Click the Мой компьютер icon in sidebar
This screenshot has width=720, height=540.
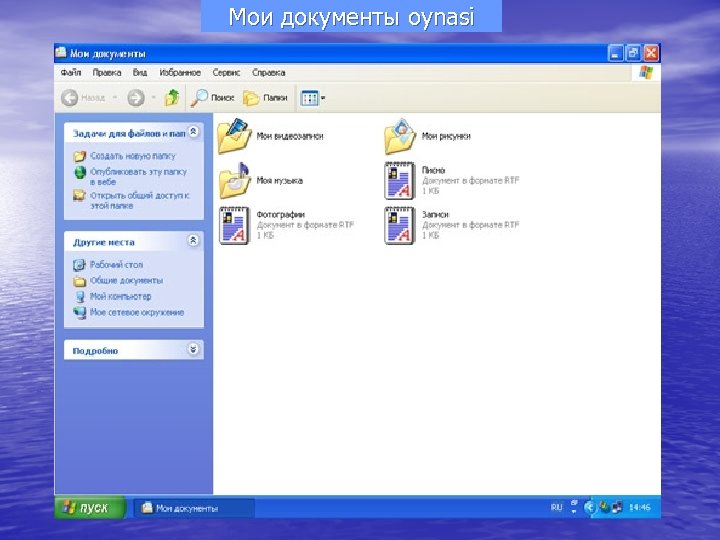pos(80,297)
